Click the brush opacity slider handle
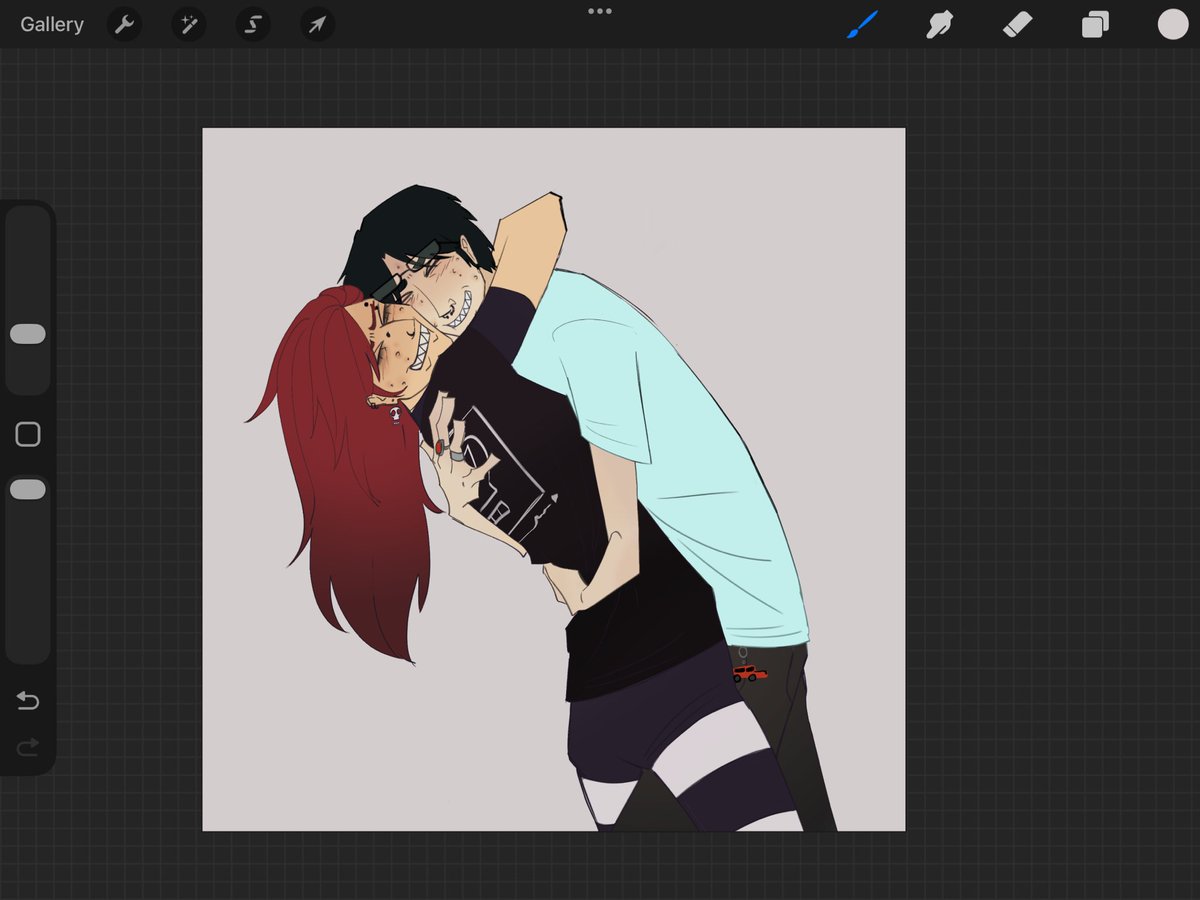 (28, 489)
